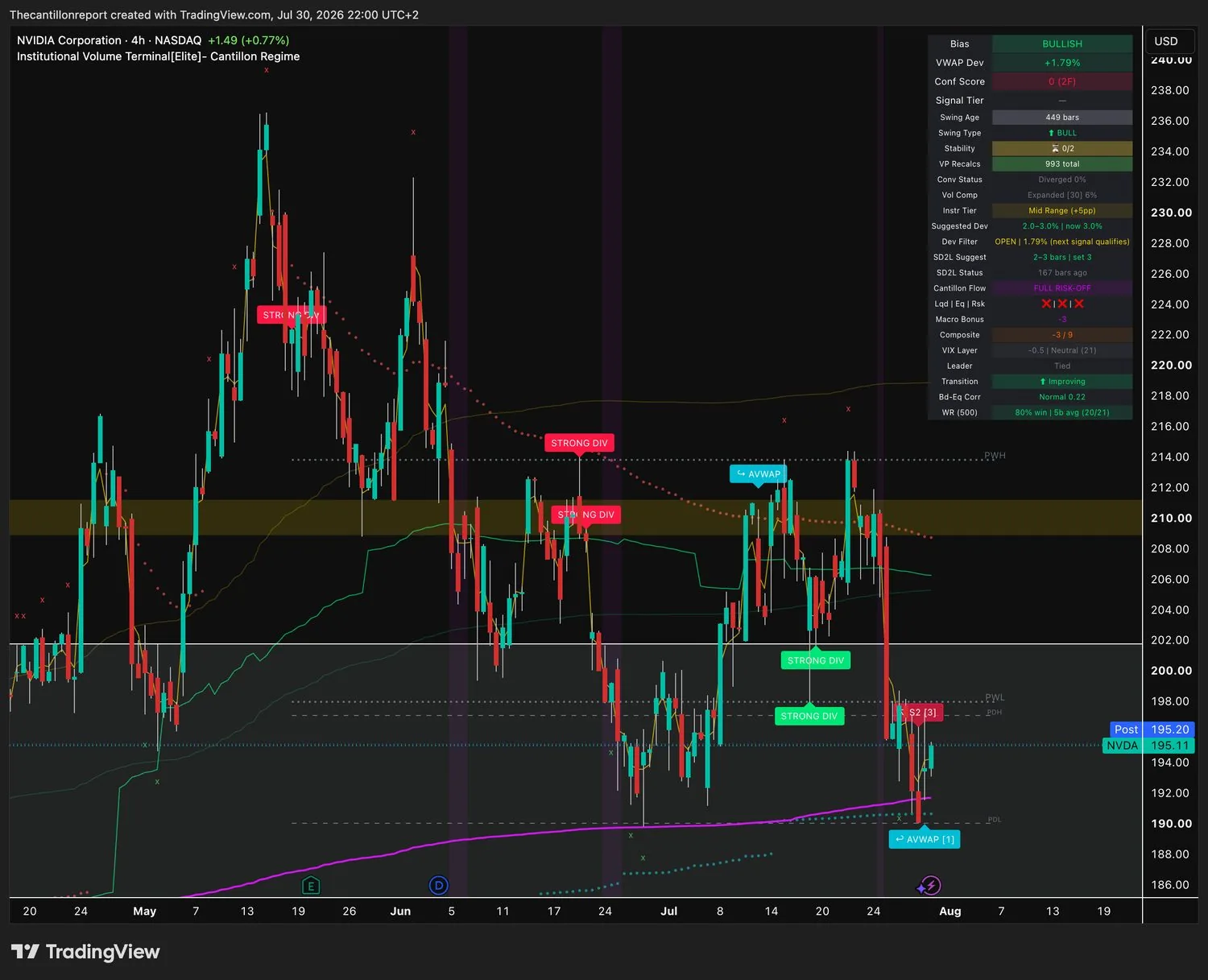Click the NVIDIA Corporation symbol title
The image size is (1208, 980).
69,40
